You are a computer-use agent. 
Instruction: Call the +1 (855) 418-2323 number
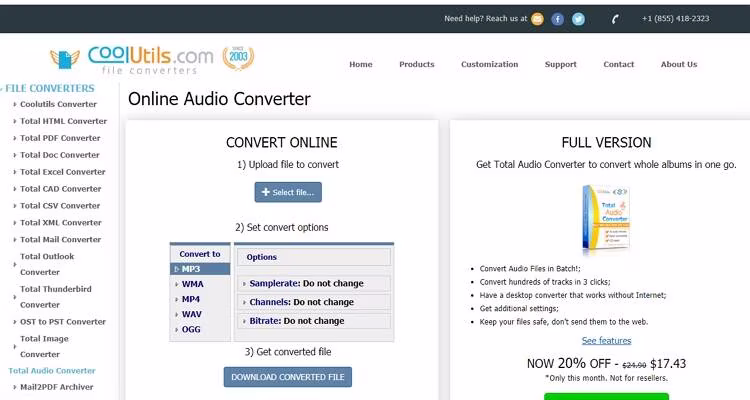click(675, 19)
